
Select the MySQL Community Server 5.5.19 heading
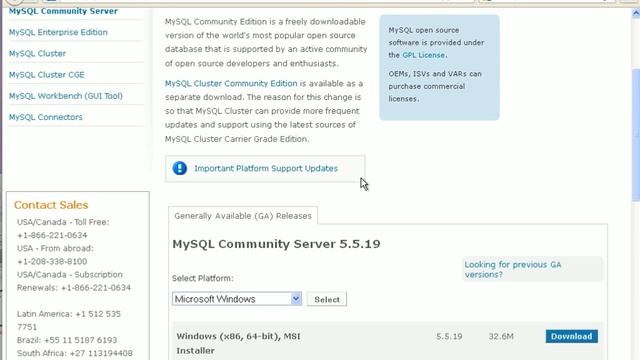tap(276, 244)
